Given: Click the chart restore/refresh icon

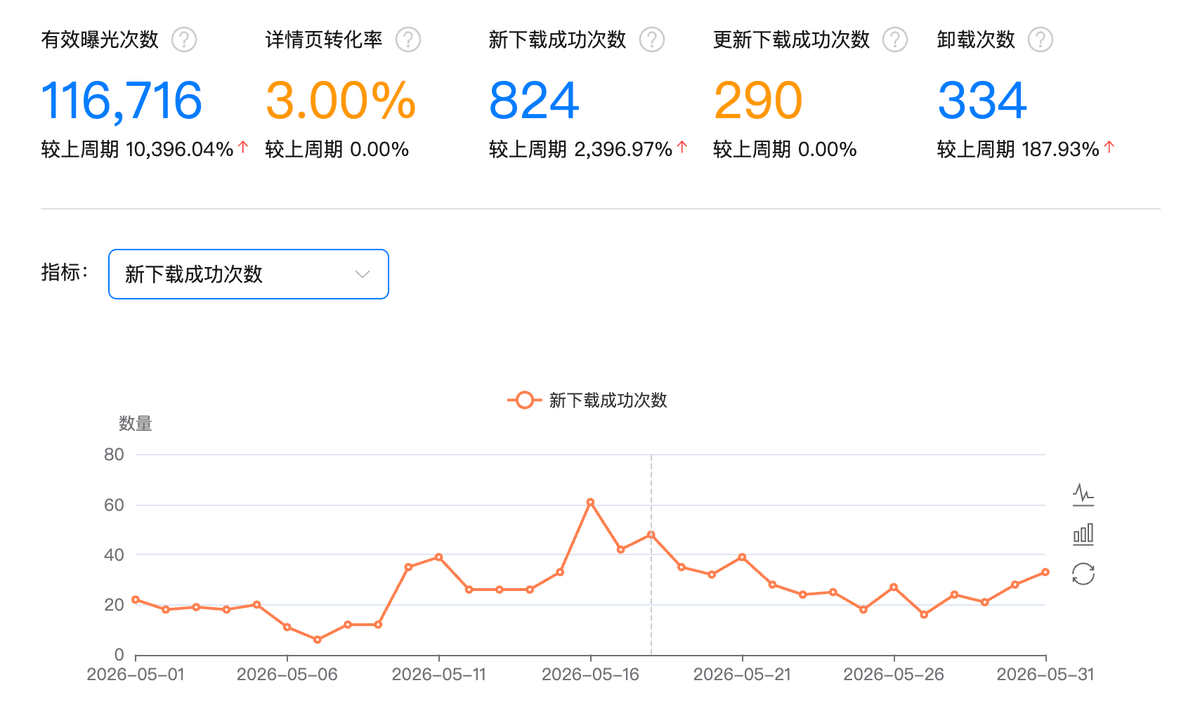Looking at the screenshot, I should [1083, 574].
